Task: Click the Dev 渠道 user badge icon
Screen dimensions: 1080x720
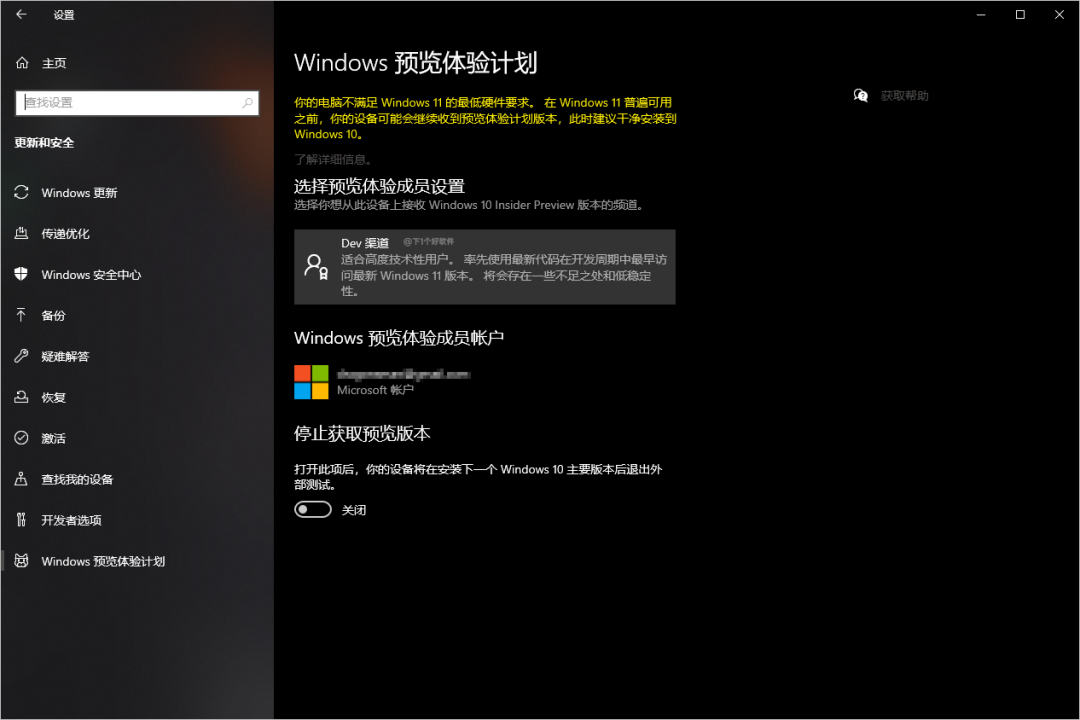Action: [316, 266]
